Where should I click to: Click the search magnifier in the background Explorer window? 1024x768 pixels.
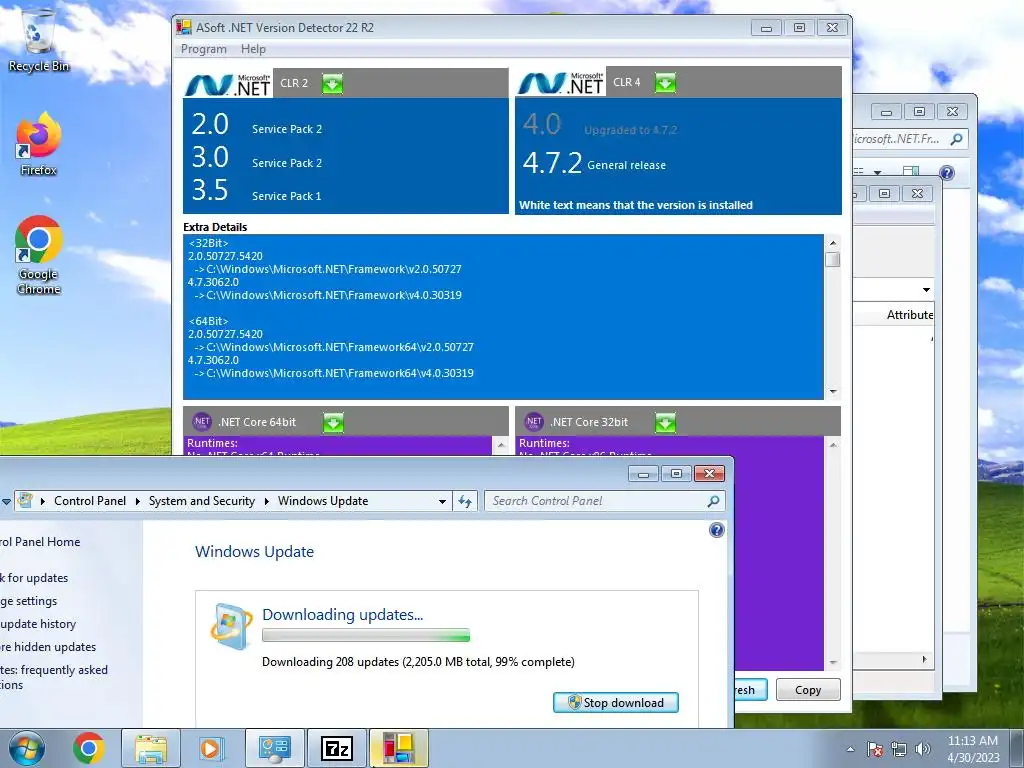click(957, 139)
